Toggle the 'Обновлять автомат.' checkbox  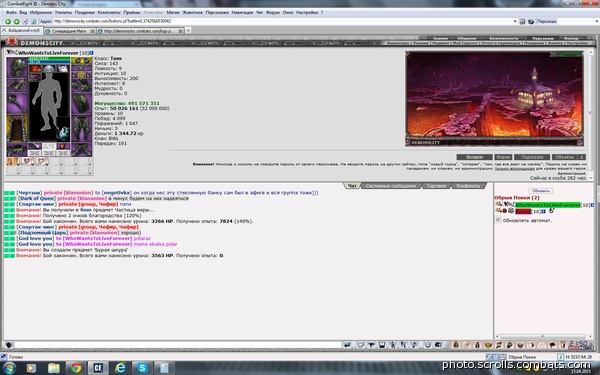click(498, 220)
